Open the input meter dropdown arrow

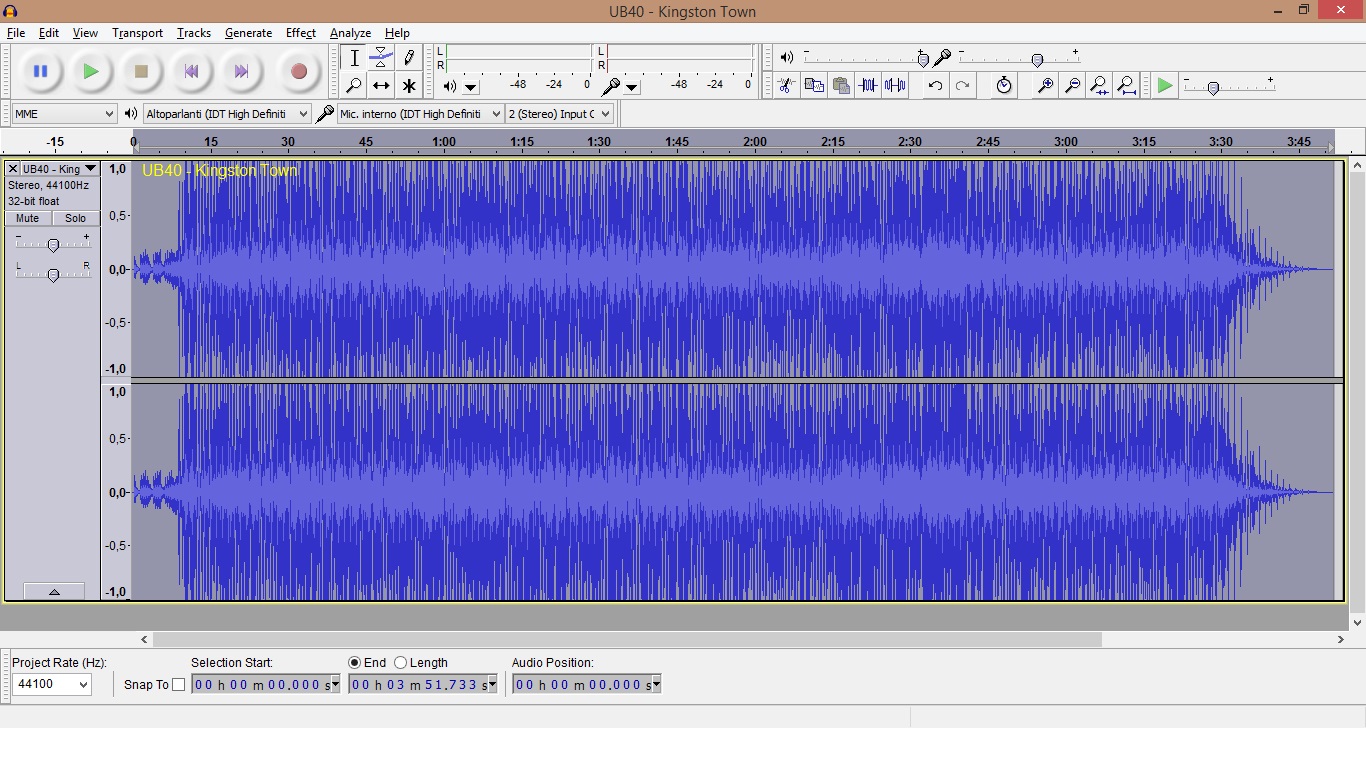(x=632, y=87)
